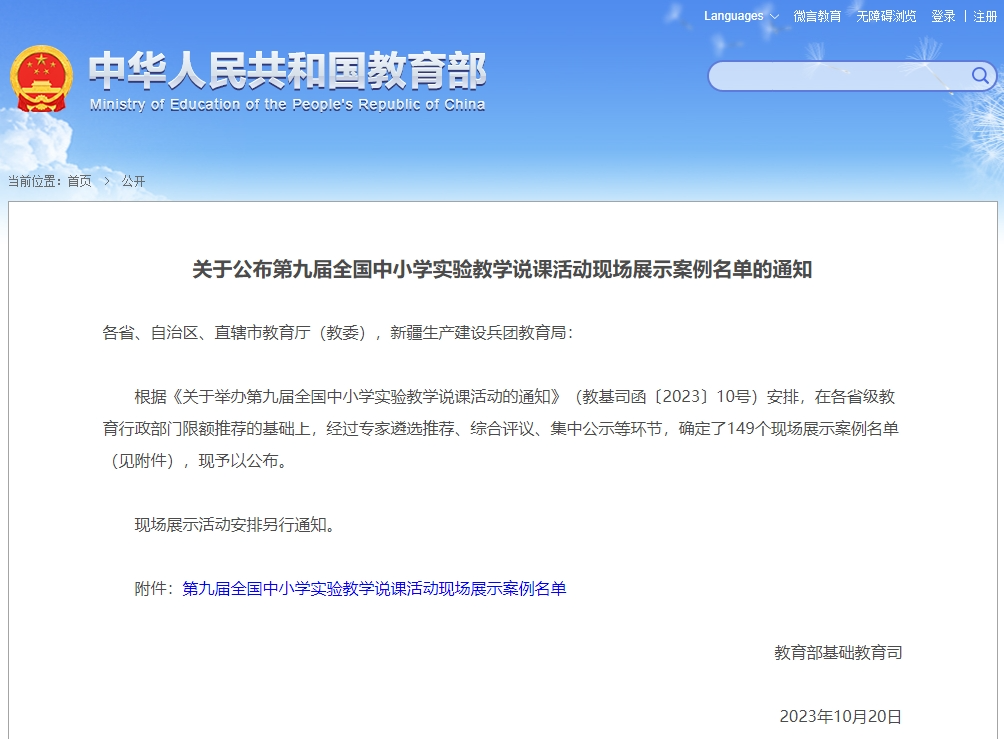Open the 第九届全国中小学实验教学说课活动现场展示案例名单 attachment
The height and width of the screenshot is (739, 1004).
pyautogui.click(x=374, y=589)
